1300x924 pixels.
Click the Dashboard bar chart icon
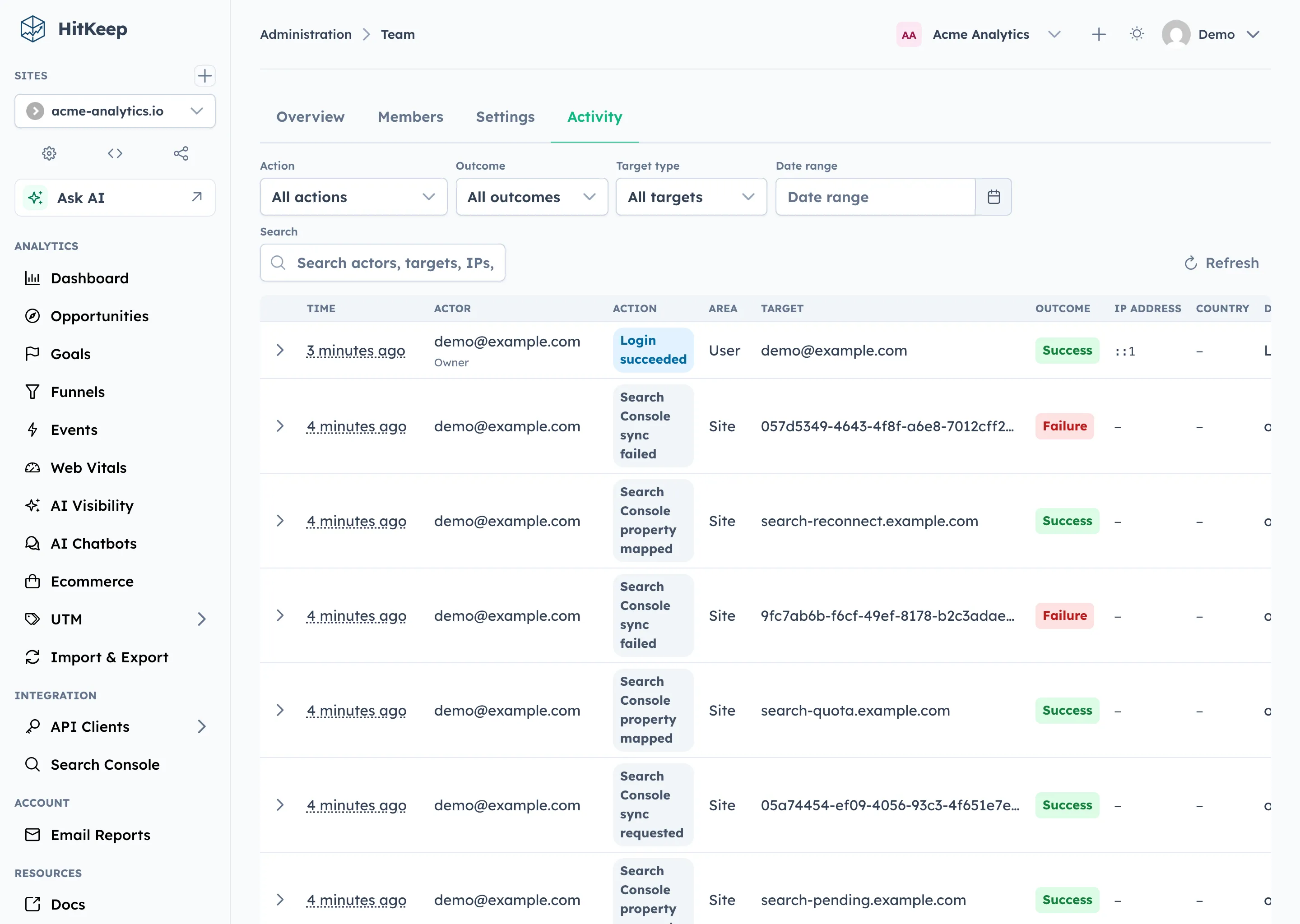[32, 278]
